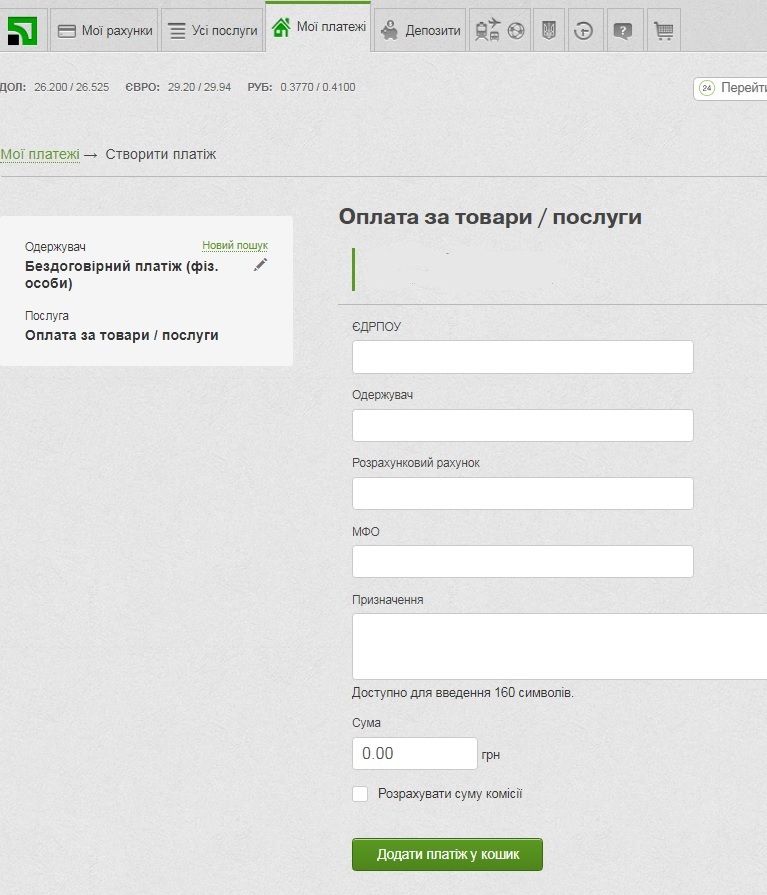Click the Перейти button with 24 badge
This screenshot has width=767, height=895.
[730, 88]
